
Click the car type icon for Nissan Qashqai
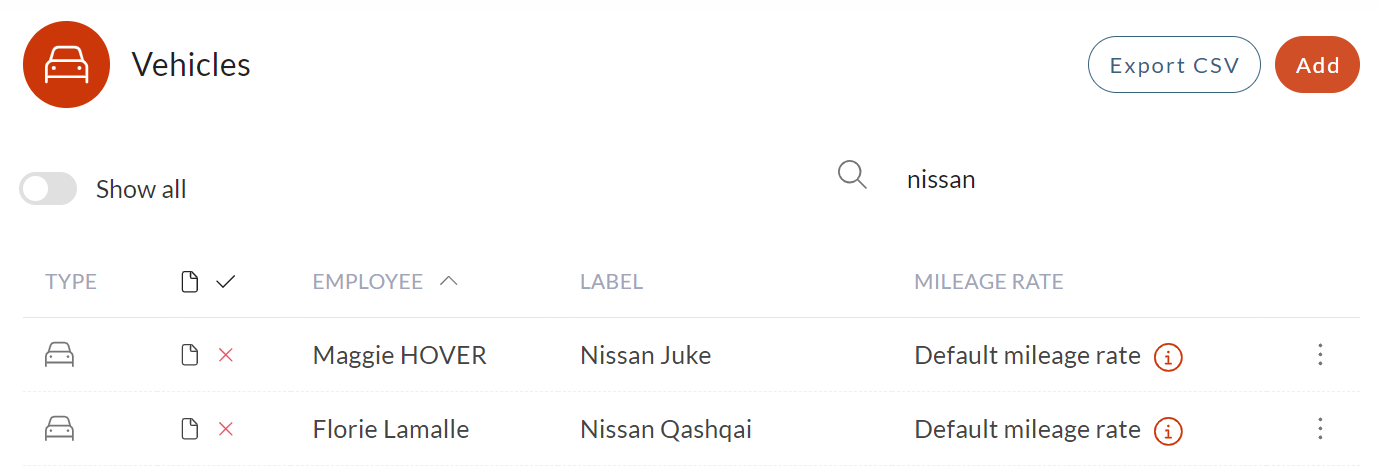pyautogui.click(x=60, y=430)
